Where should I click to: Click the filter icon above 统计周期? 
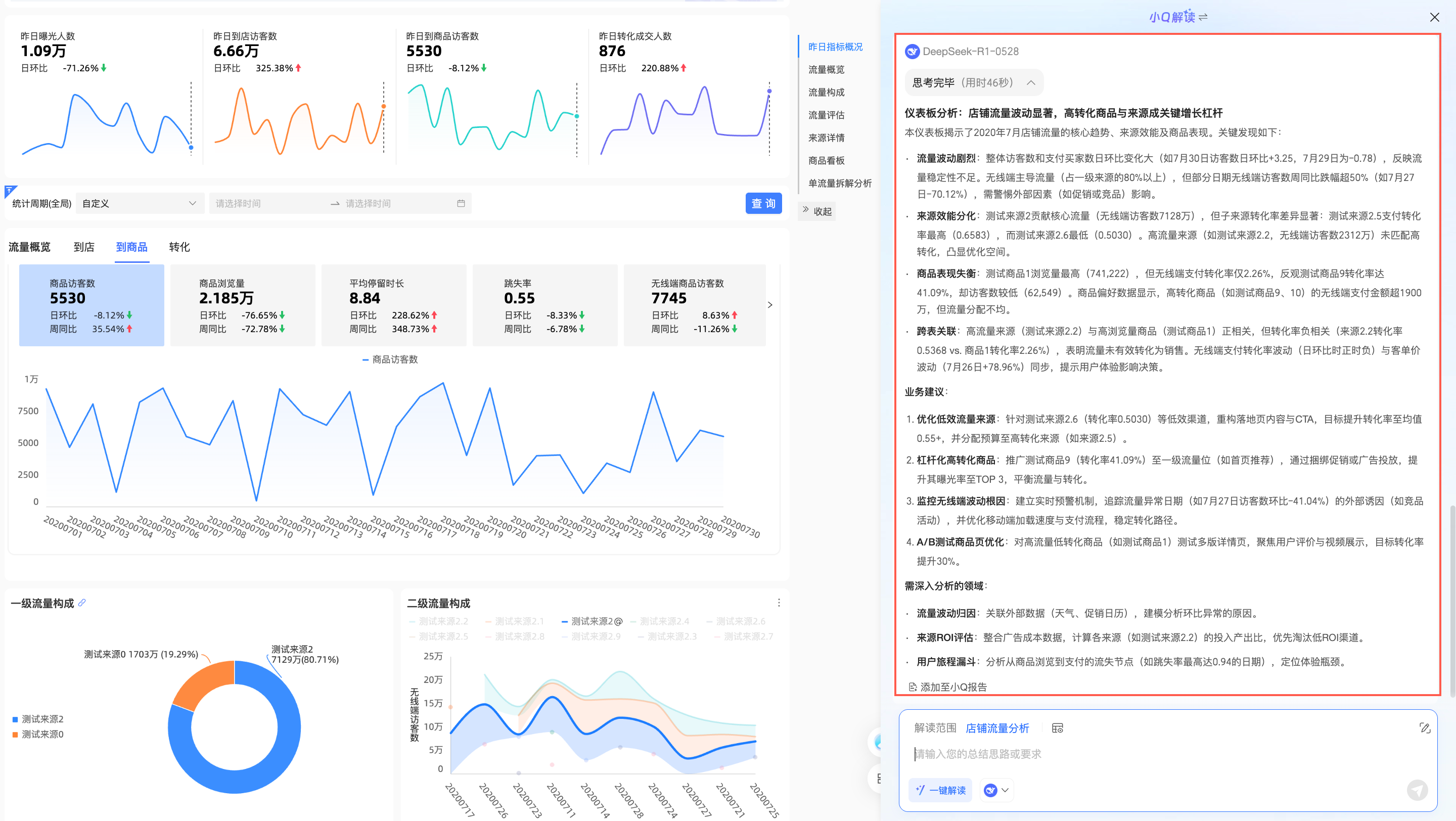(10, 191)
